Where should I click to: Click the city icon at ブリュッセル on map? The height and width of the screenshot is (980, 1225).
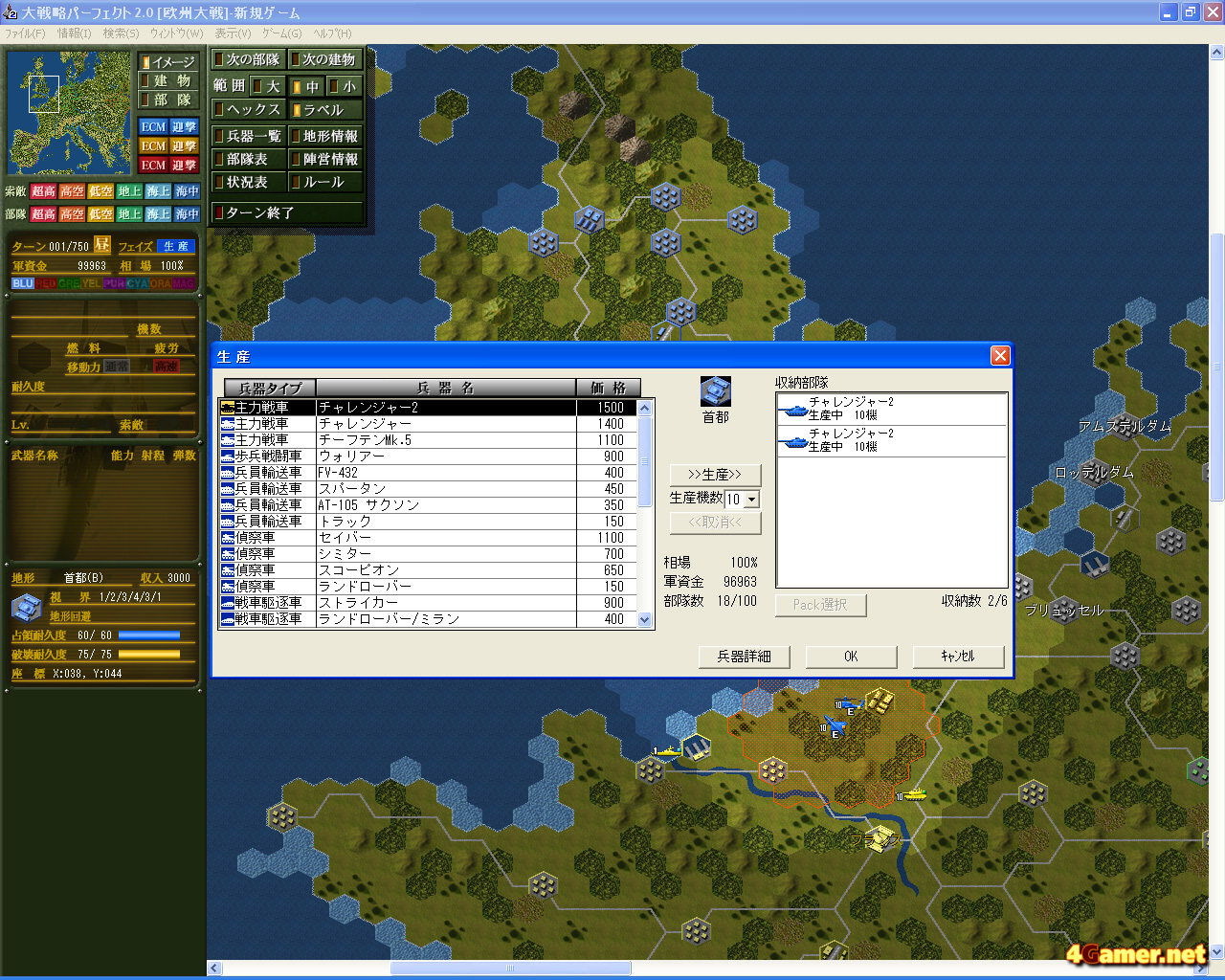(1064, 610)
